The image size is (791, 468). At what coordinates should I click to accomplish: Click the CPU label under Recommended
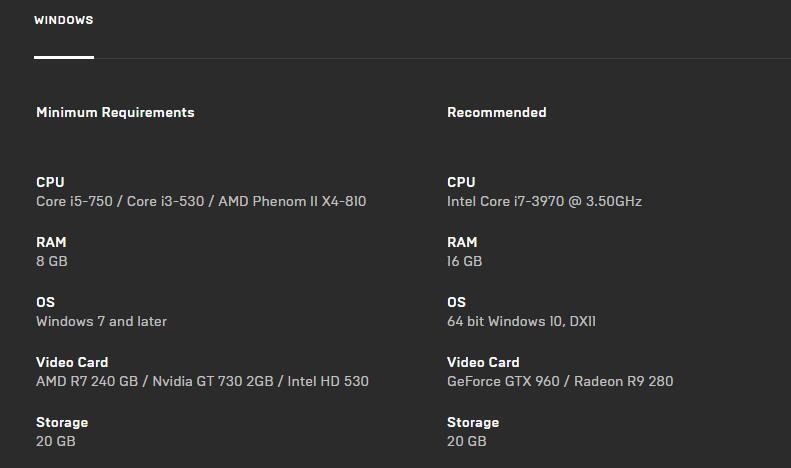(461, 183)
